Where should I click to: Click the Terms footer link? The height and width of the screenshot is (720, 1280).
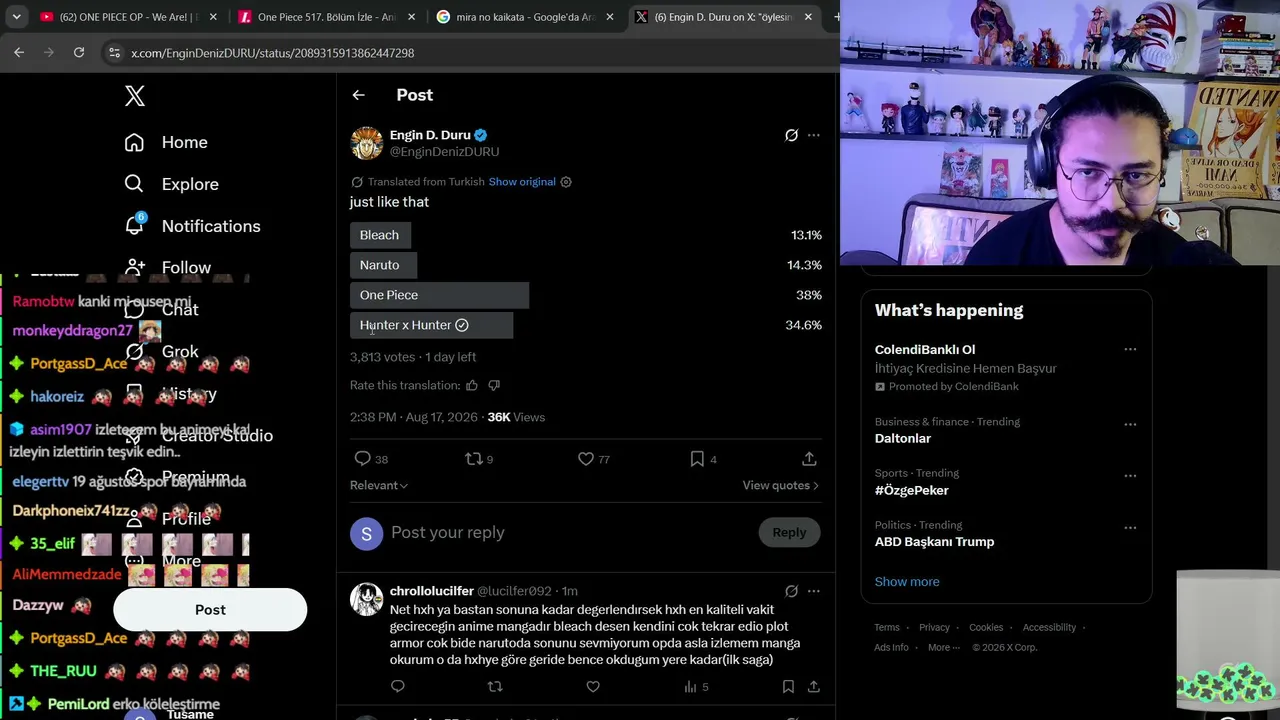887,628
